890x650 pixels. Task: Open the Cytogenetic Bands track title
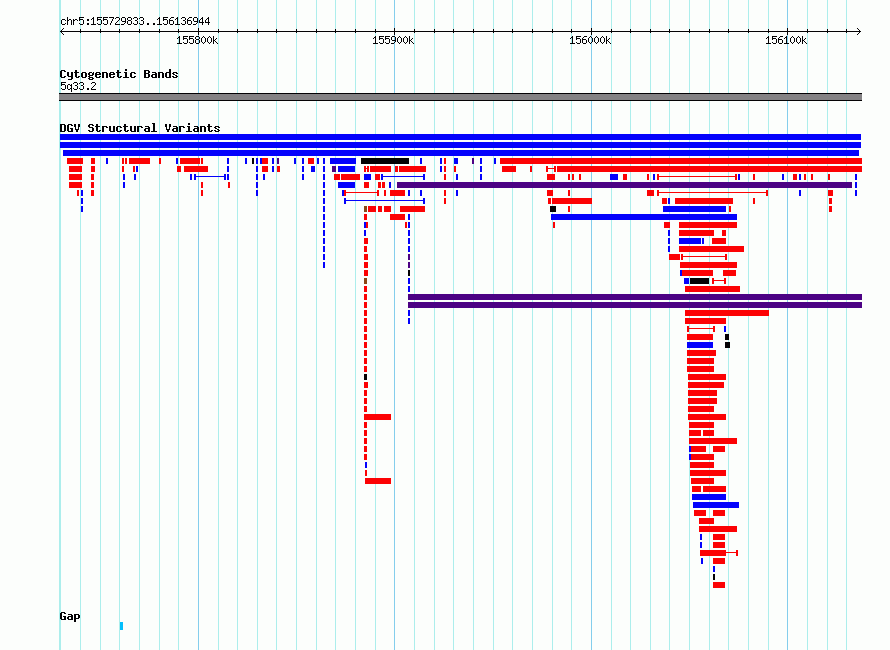click(119, 74)
